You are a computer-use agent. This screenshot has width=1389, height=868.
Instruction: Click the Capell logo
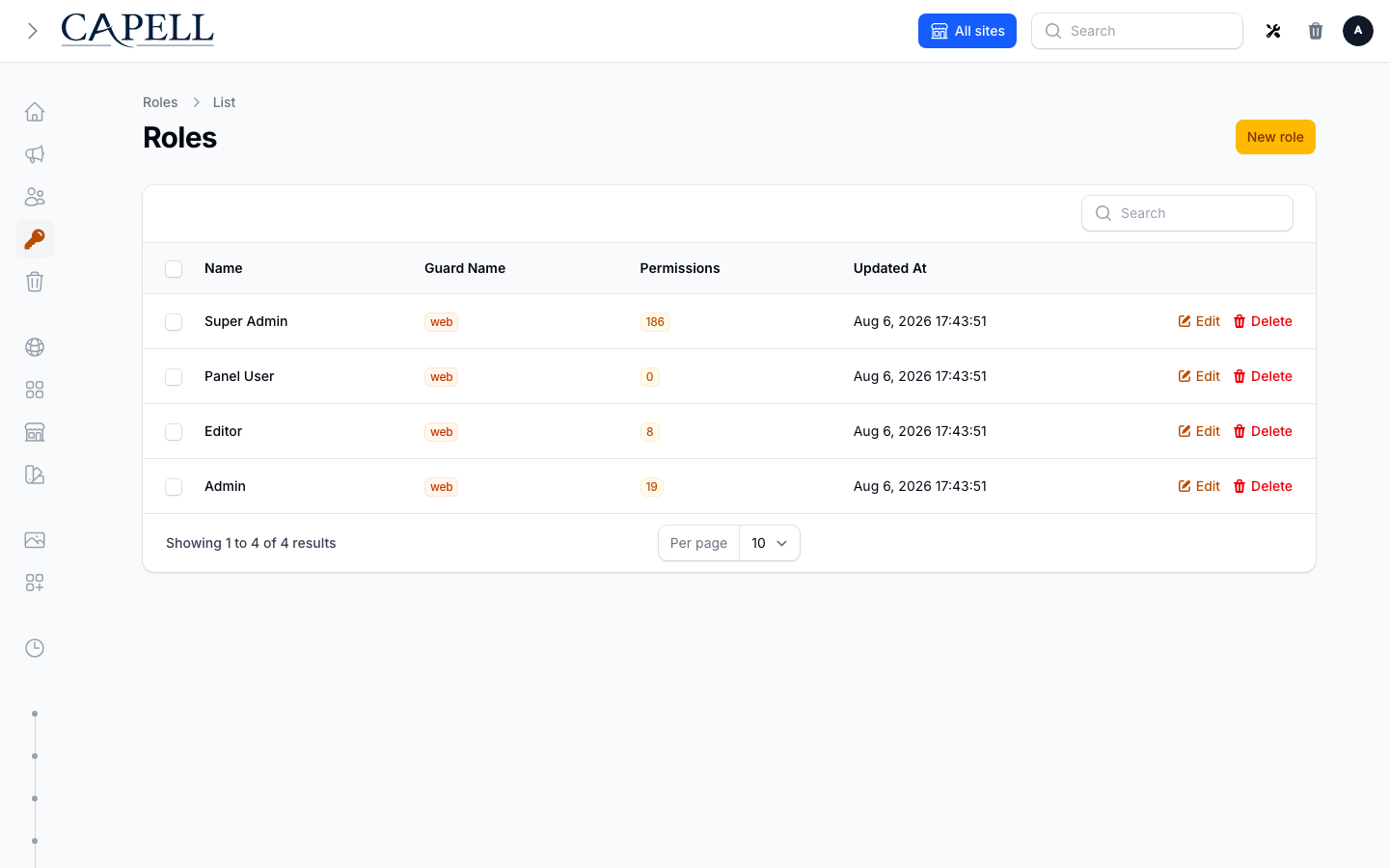tap(138, 31)
